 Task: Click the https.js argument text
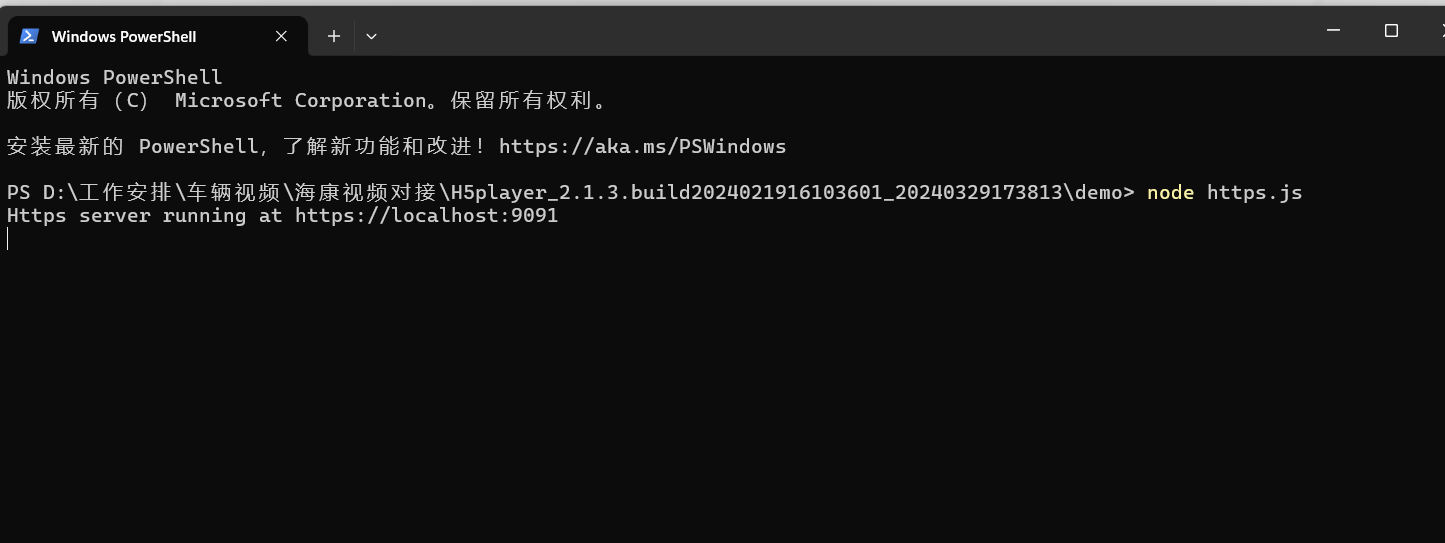coord(1254,193)
